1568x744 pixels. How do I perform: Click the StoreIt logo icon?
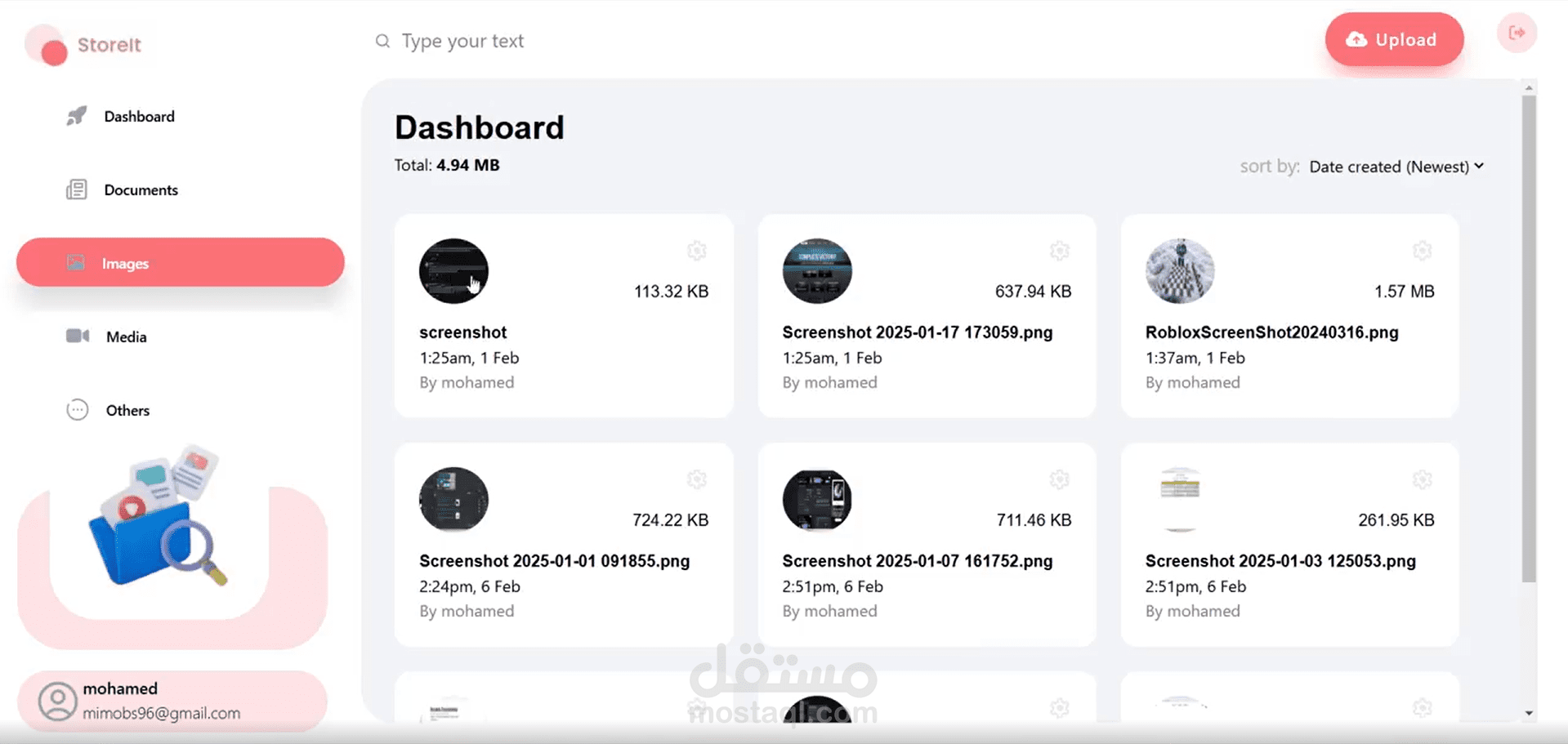click(47, 45)
